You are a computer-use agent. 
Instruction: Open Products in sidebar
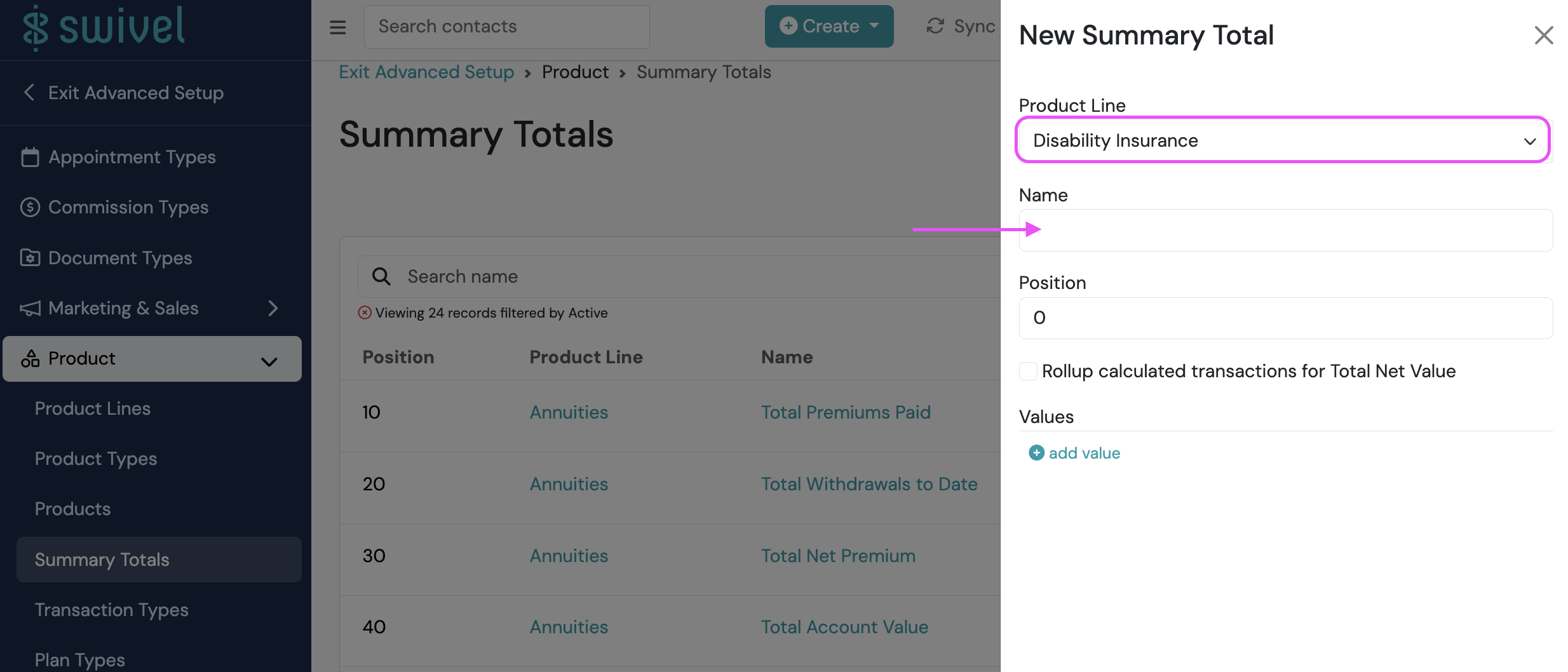pyautogui.click(x=73, y=509)
